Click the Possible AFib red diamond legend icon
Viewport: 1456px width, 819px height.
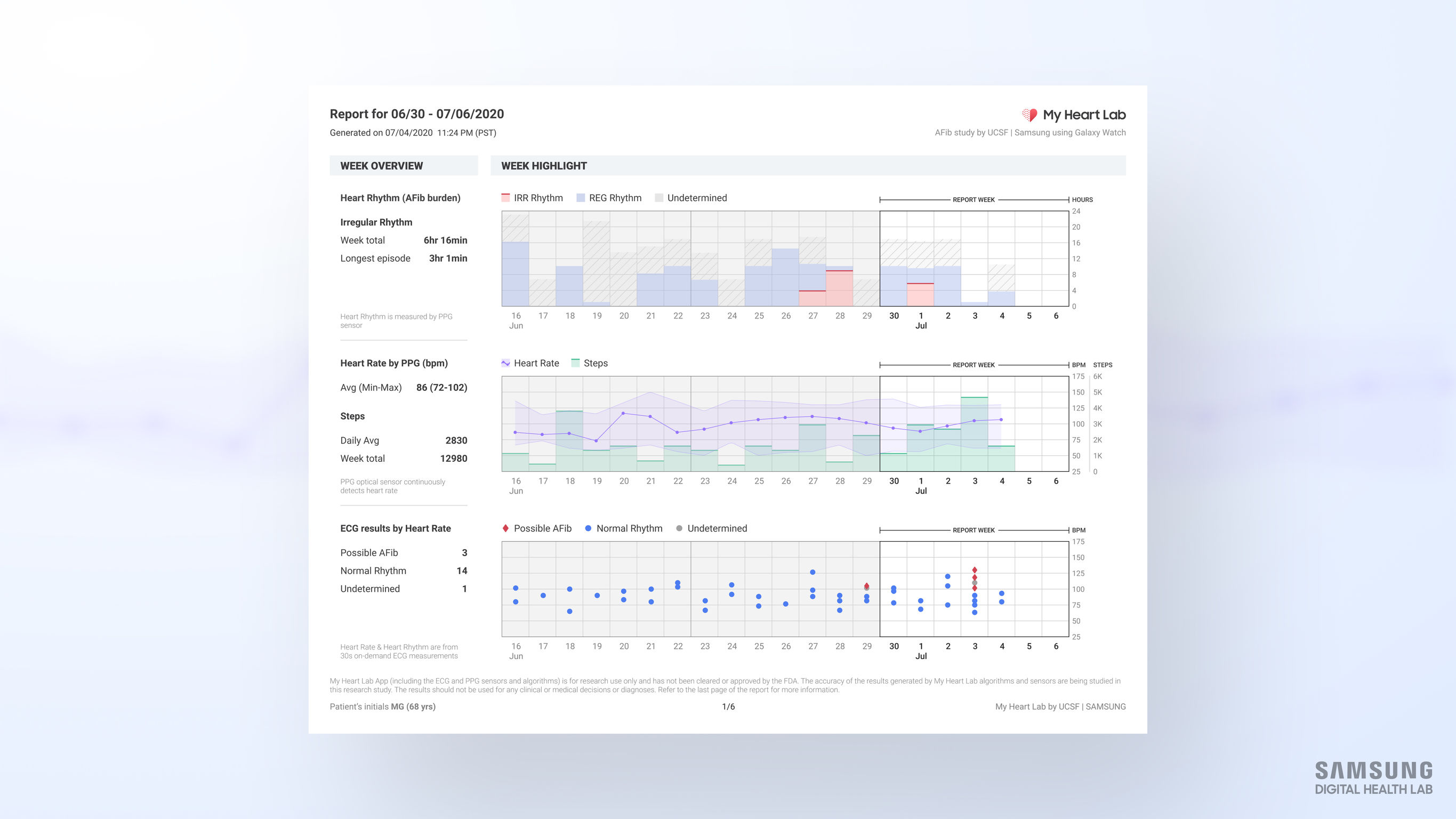[x=505, y=528]
